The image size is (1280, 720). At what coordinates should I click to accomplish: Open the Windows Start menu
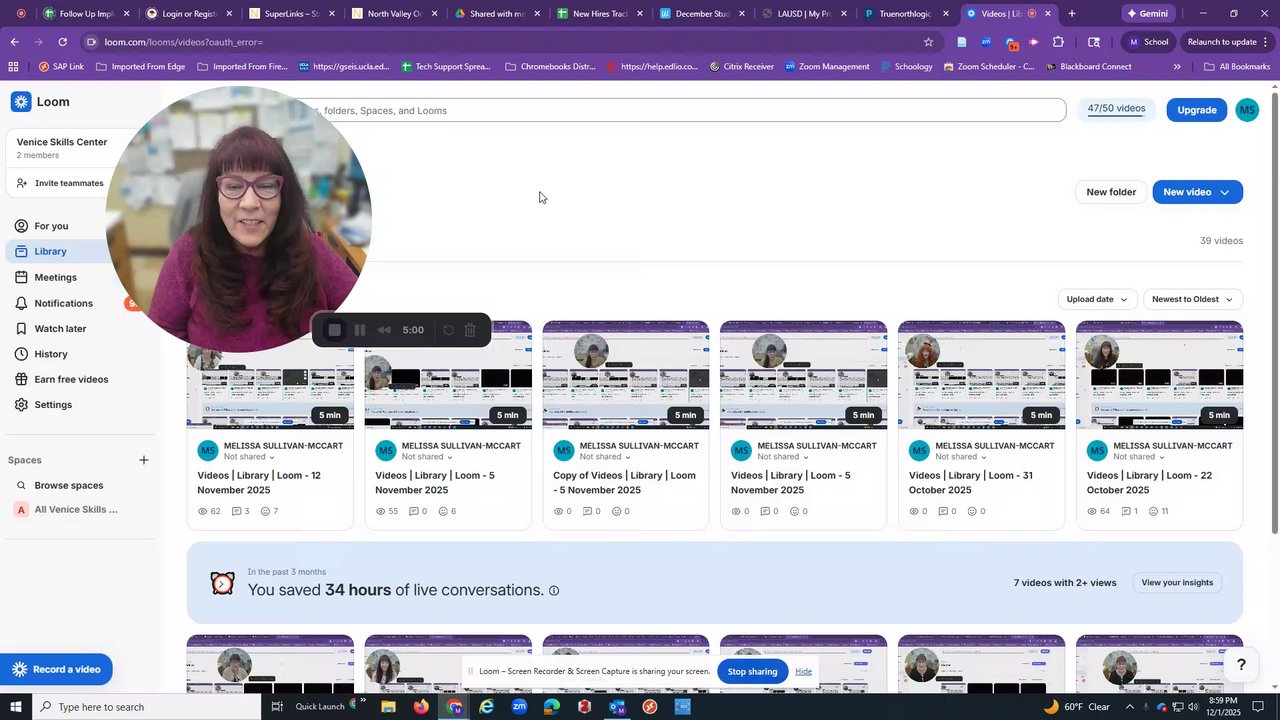[15, 707]
